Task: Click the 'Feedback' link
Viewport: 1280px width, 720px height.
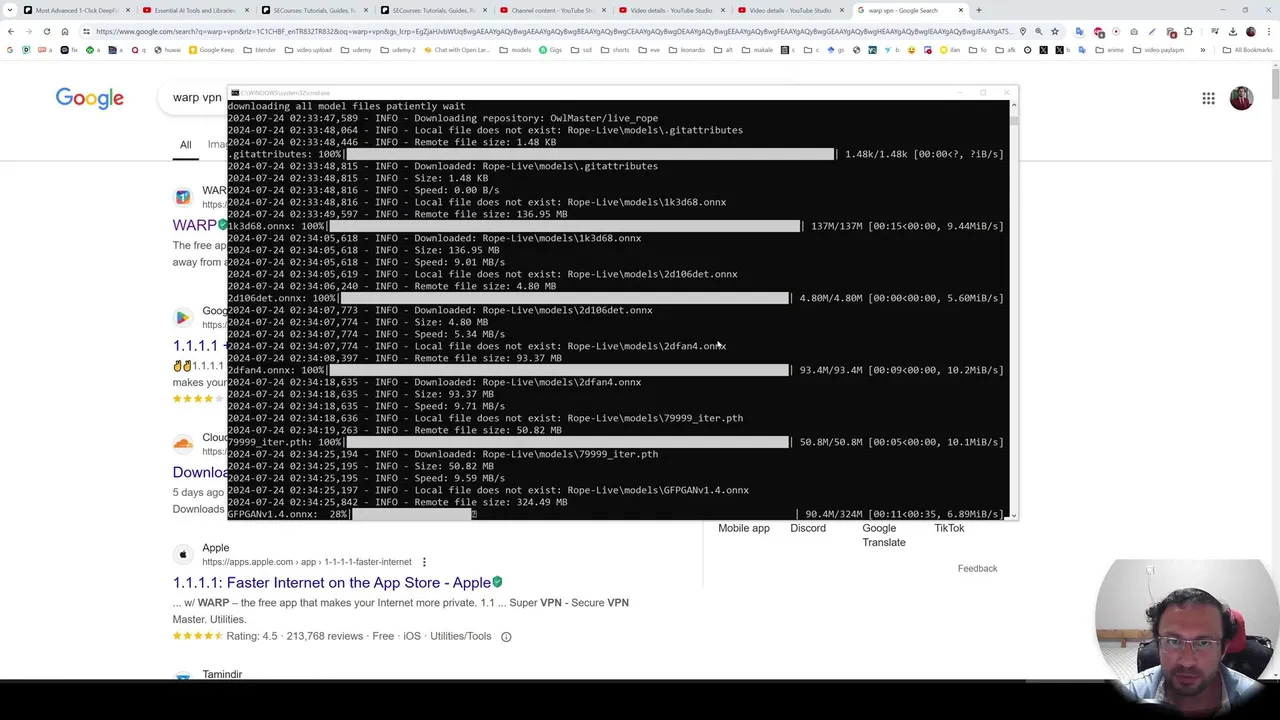Action: point(977,569)
